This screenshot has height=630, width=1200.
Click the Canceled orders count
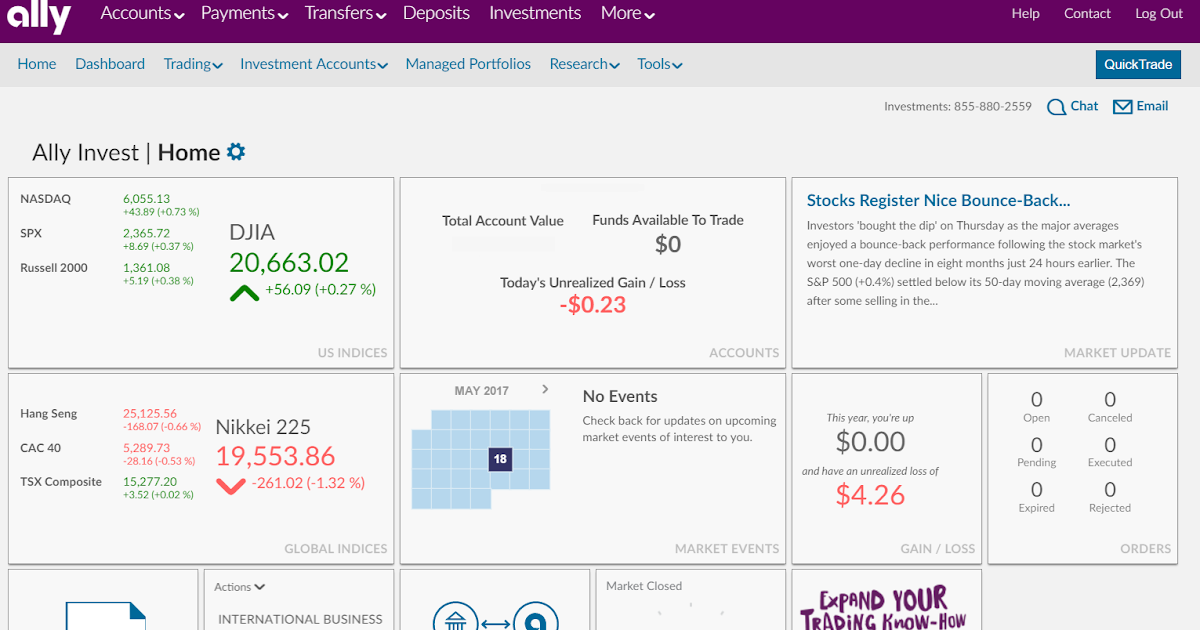point(1110,400)
